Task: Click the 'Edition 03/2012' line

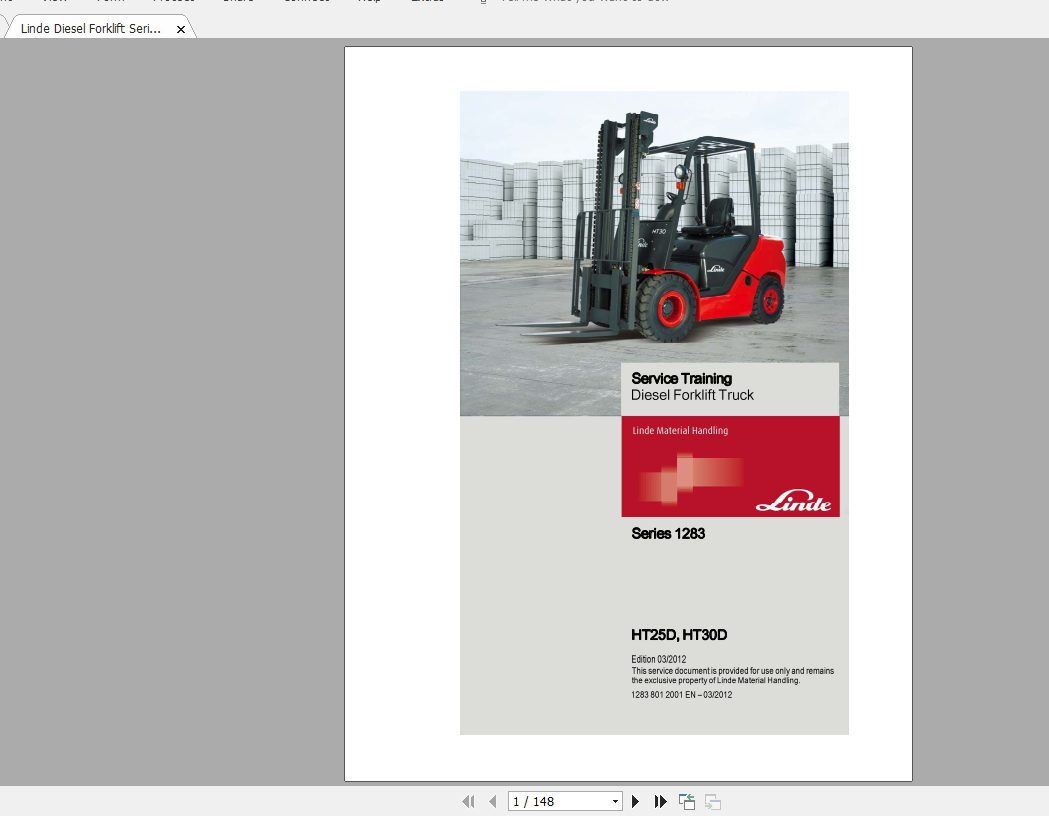Action: click(658, 659)
